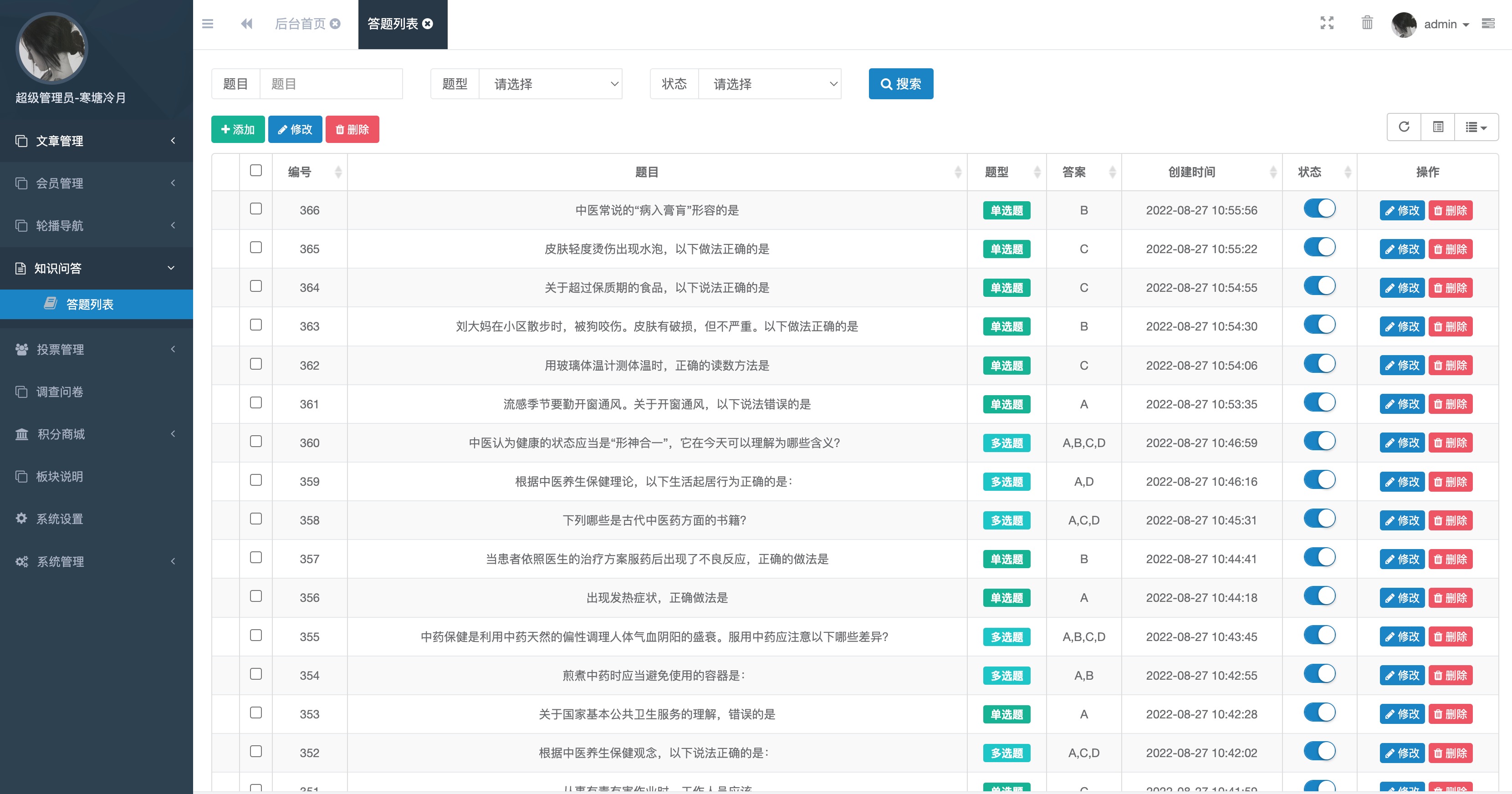
Task: Sort by 答案 column arrows
Action: [1112, 173]
